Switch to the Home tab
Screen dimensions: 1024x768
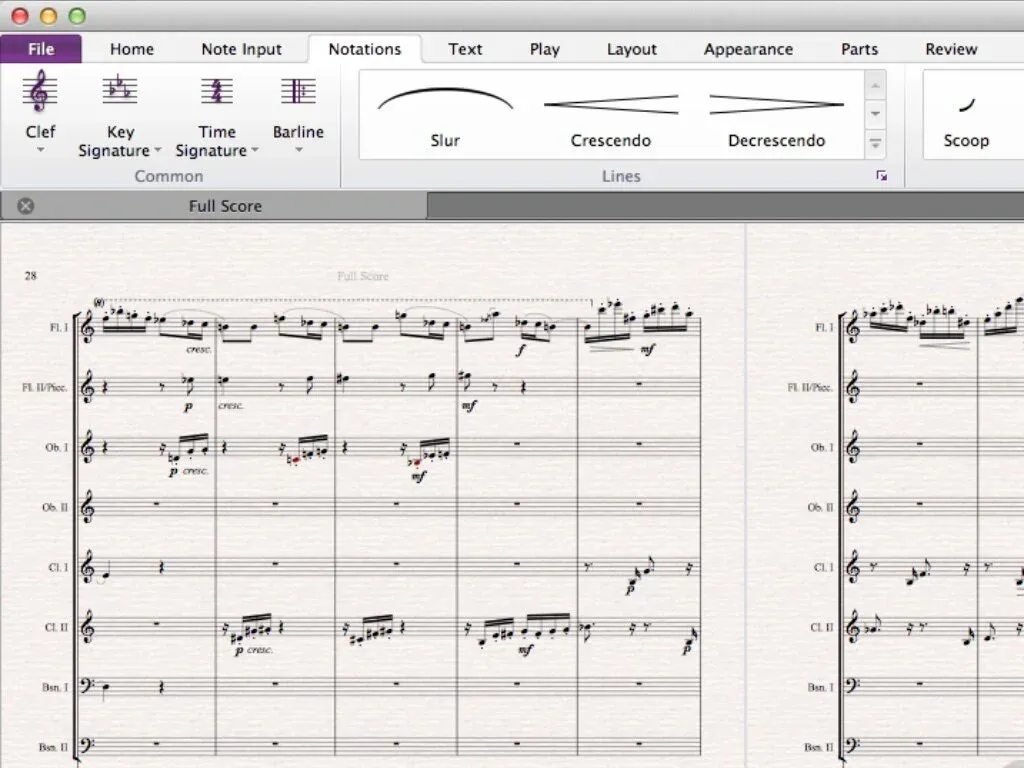132,49
